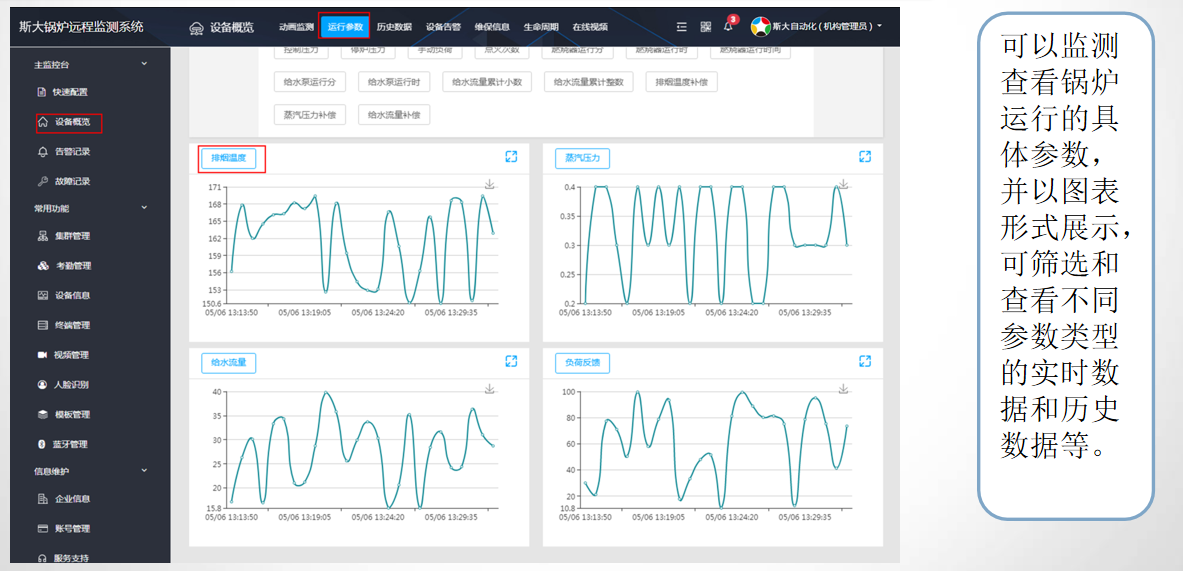Maximize the 负荷反馈 chart panel
This screenshot has height=571, width=1183.
point(865,361)
